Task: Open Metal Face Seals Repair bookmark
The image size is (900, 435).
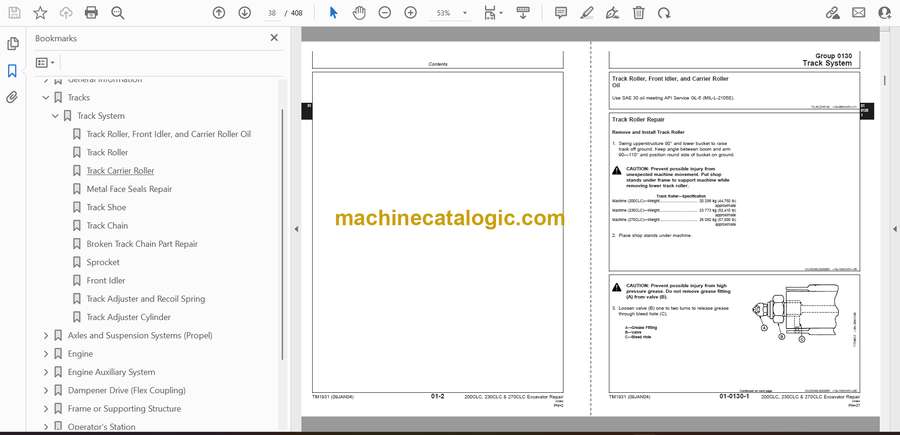Action: pos(129,189)
